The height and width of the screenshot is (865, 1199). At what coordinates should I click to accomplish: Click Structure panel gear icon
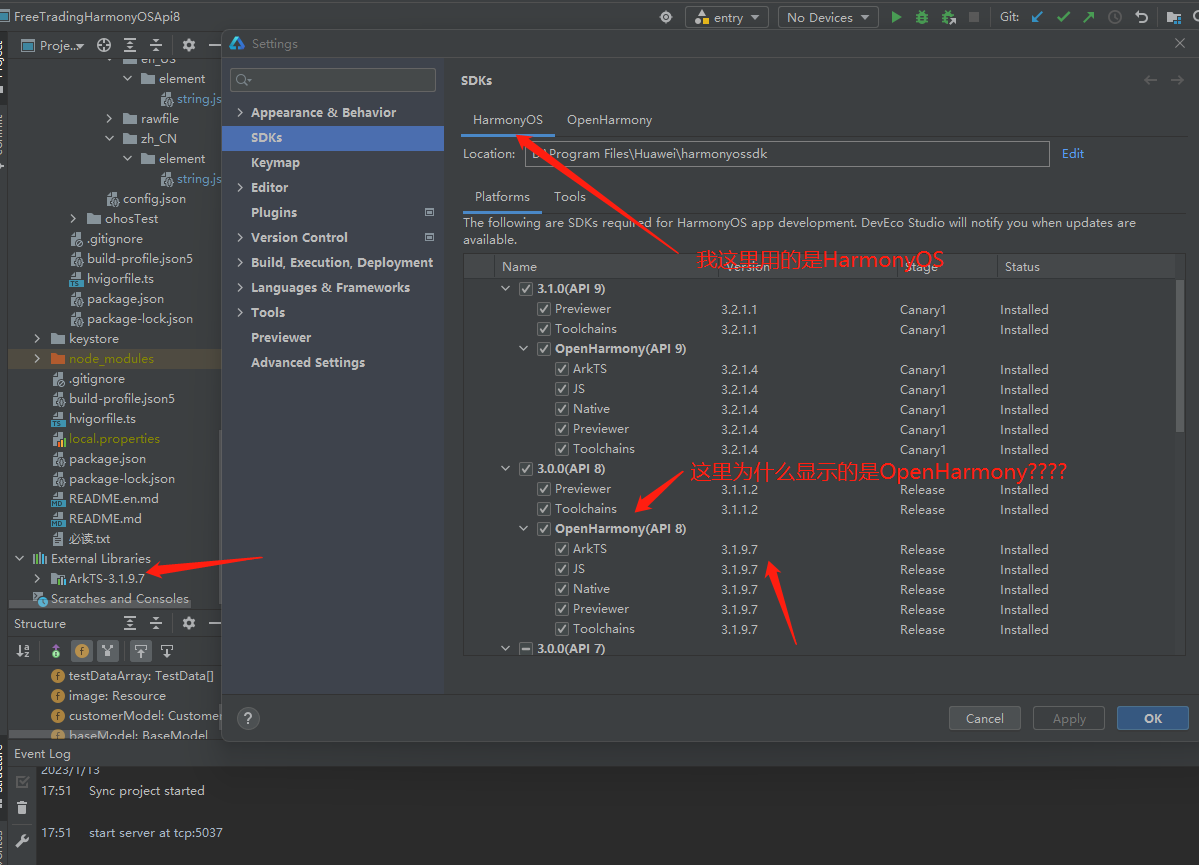189,623
